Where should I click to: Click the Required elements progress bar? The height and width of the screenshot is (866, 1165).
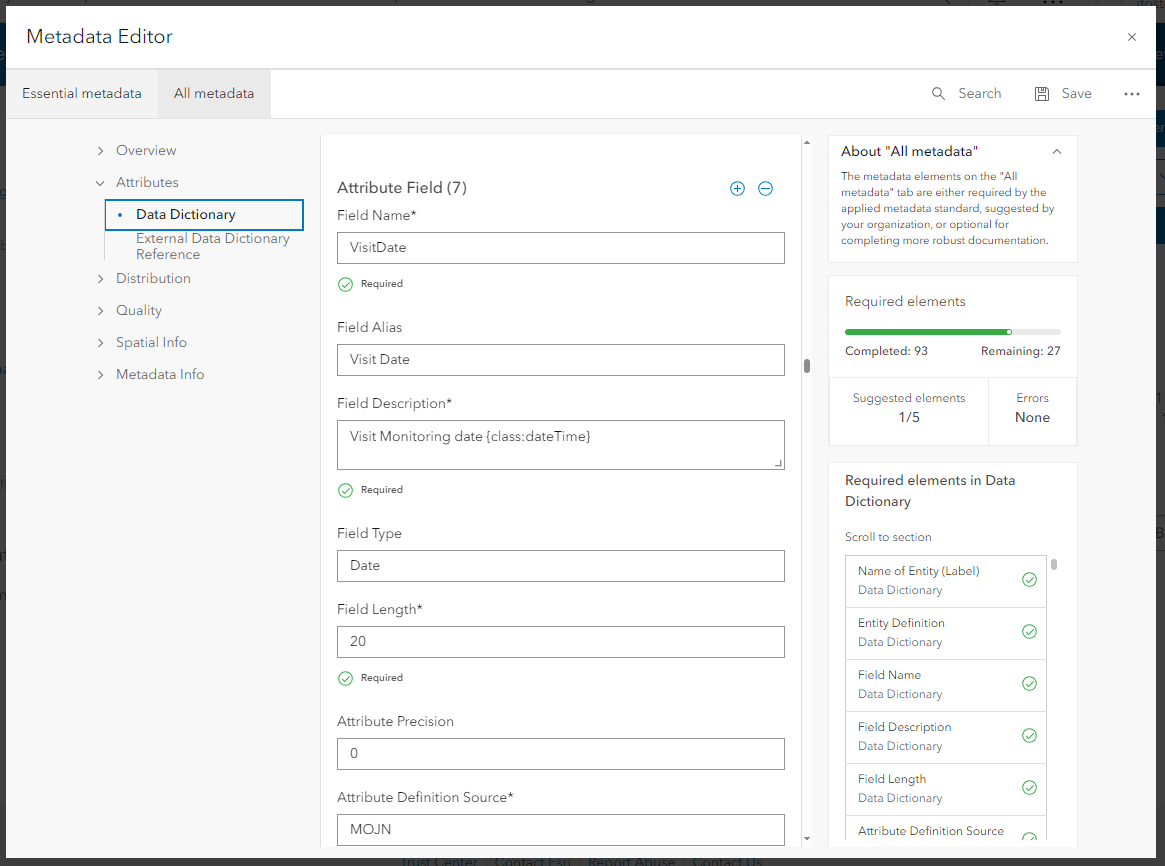pyautogui.click(x=953, y=332)
